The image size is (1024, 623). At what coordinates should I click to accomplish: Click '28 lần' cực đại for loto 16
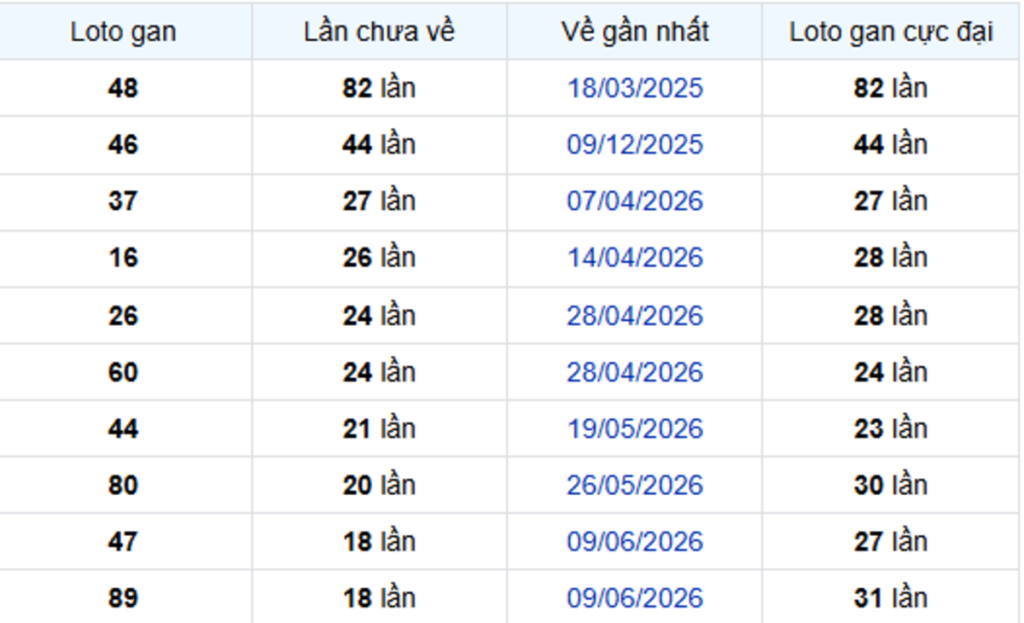[891, 258]
